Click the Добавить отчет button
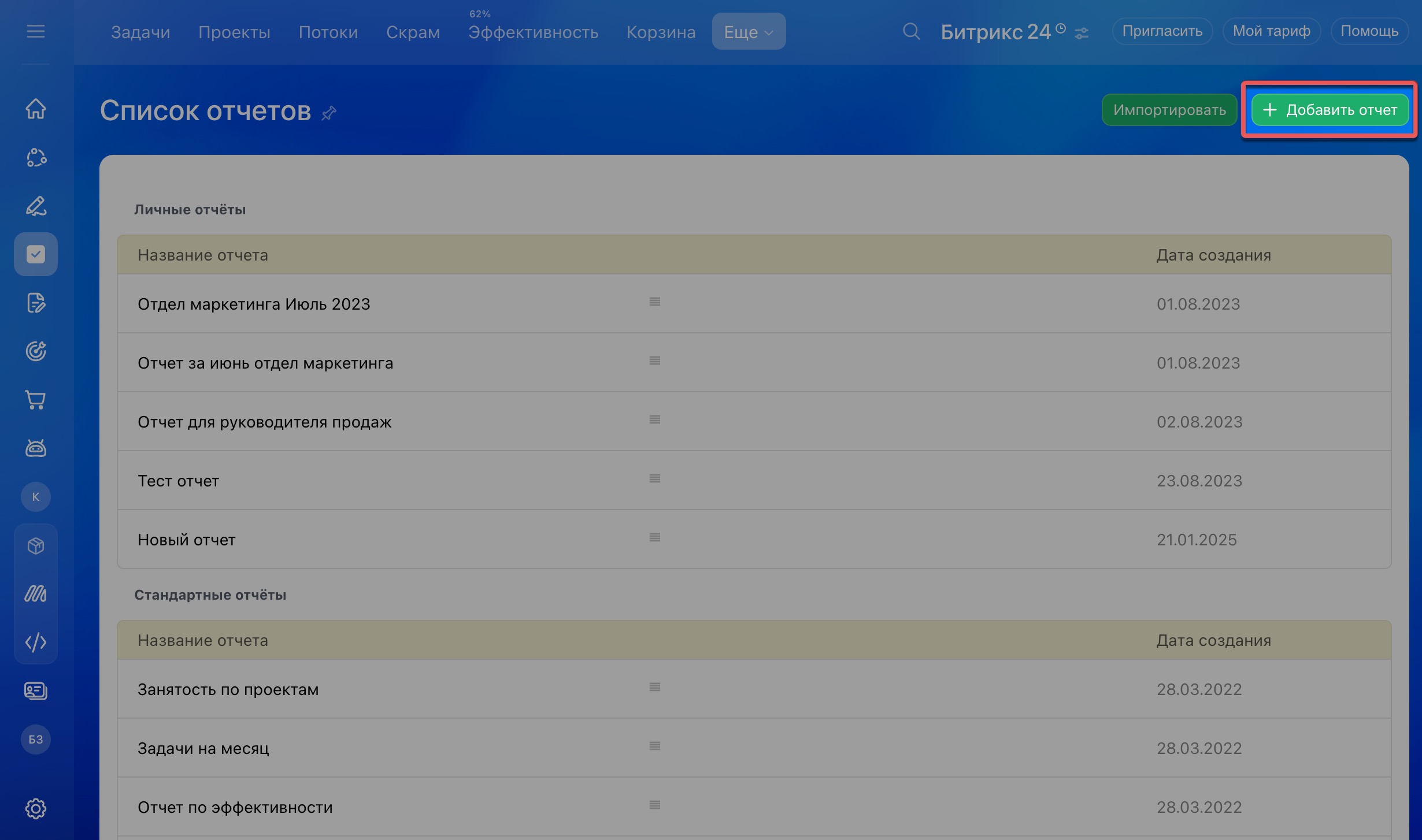1422x840 pixels. [x=1330, y=110]
